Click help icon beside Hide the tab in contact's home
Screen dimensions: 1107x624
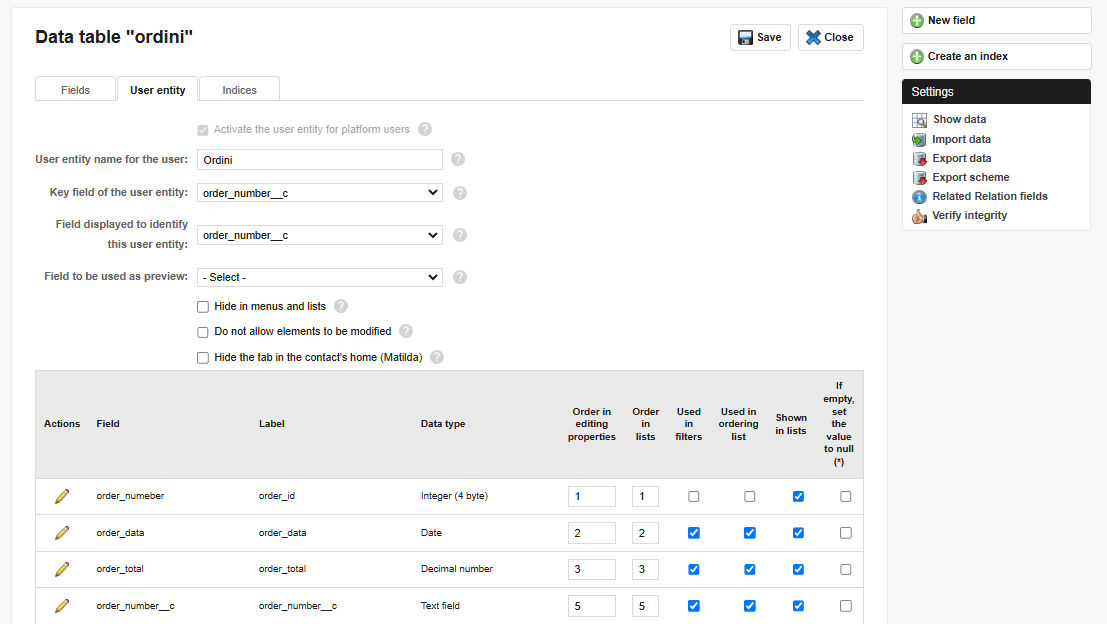click(437, 357)
